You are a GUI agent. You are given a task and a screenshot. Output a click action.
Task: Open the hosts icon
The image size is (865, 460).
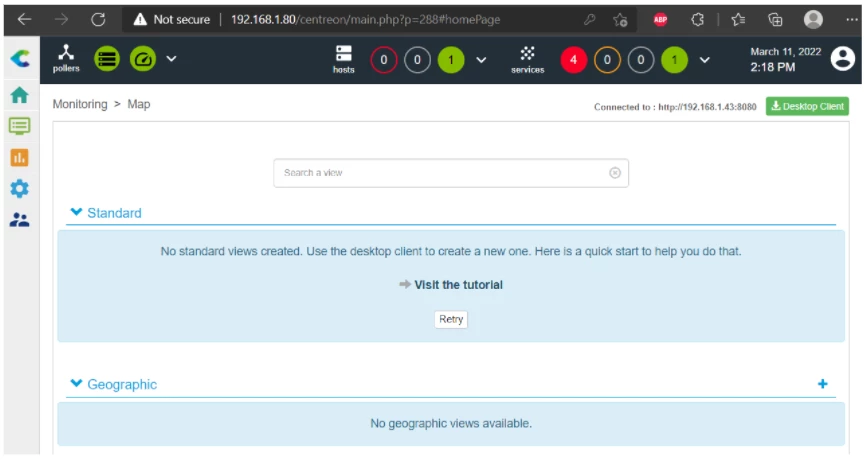coord(343,59)
